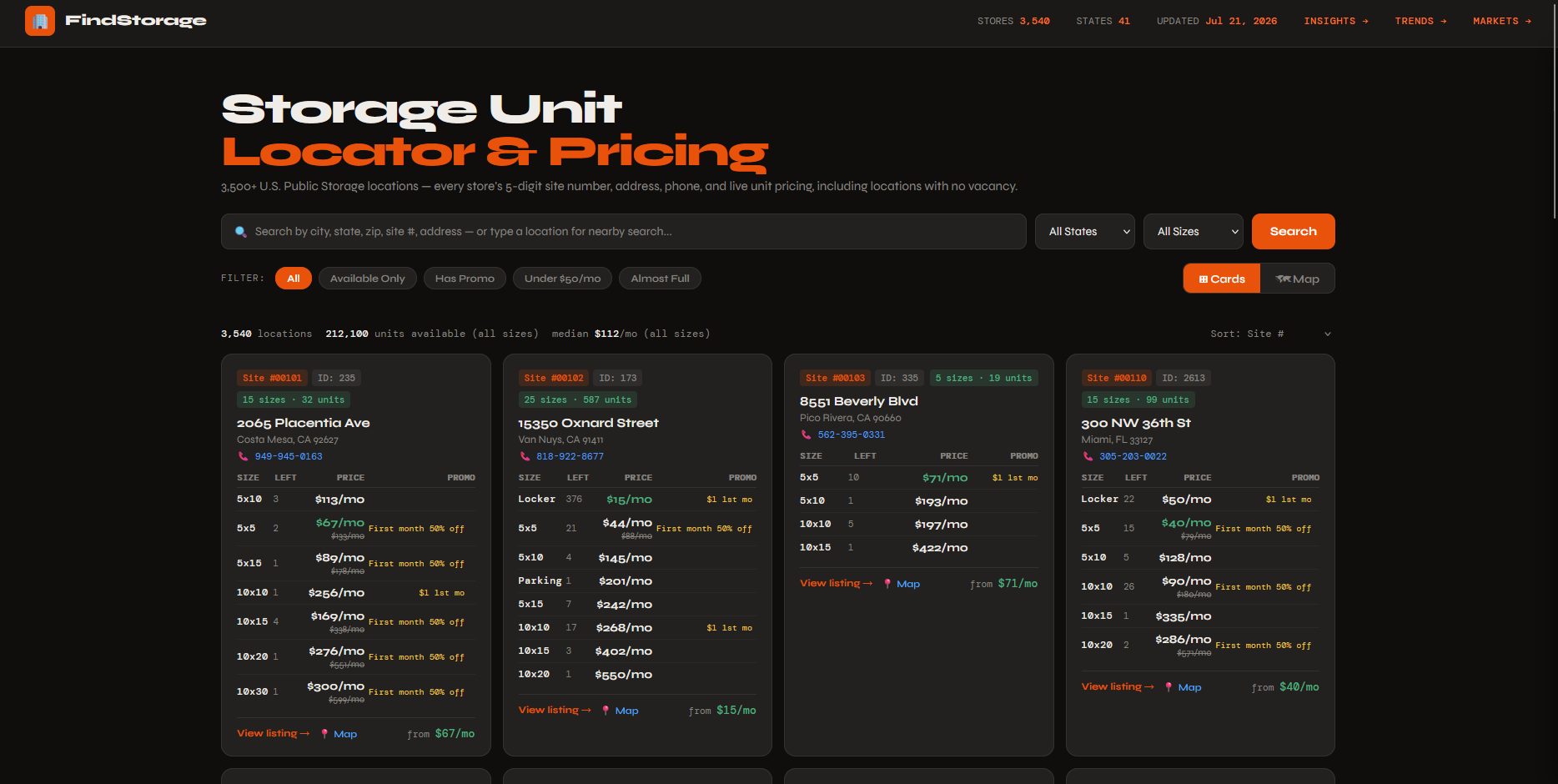Click the 10x30 row priced $300/mo

pyautogui.click(x=356, y=691)
